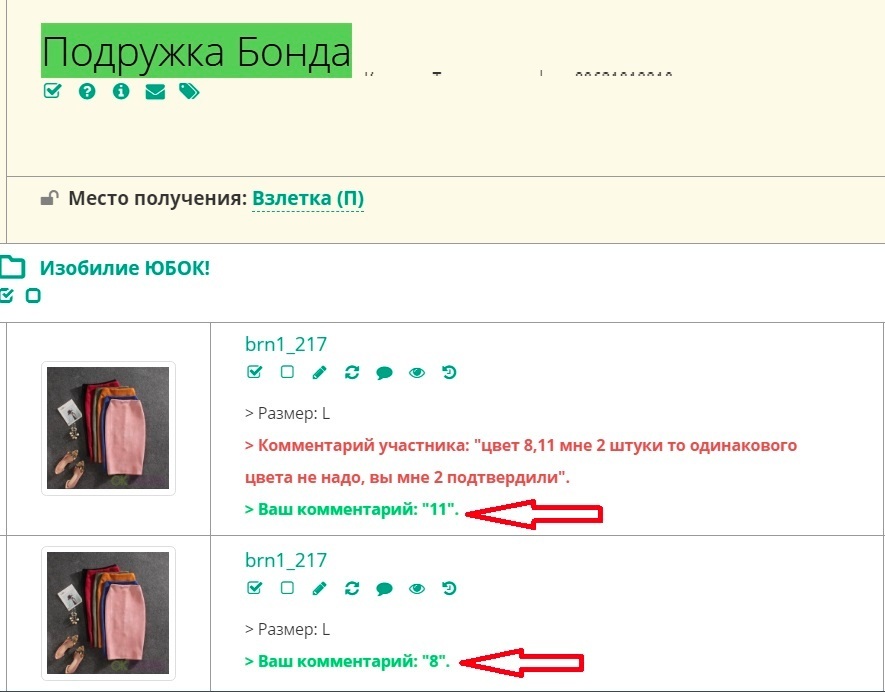The width and height of the screenshot is (885, 692).
Task: Click Размер: L text in color 8 row
Action: click(x=287, y=629)
